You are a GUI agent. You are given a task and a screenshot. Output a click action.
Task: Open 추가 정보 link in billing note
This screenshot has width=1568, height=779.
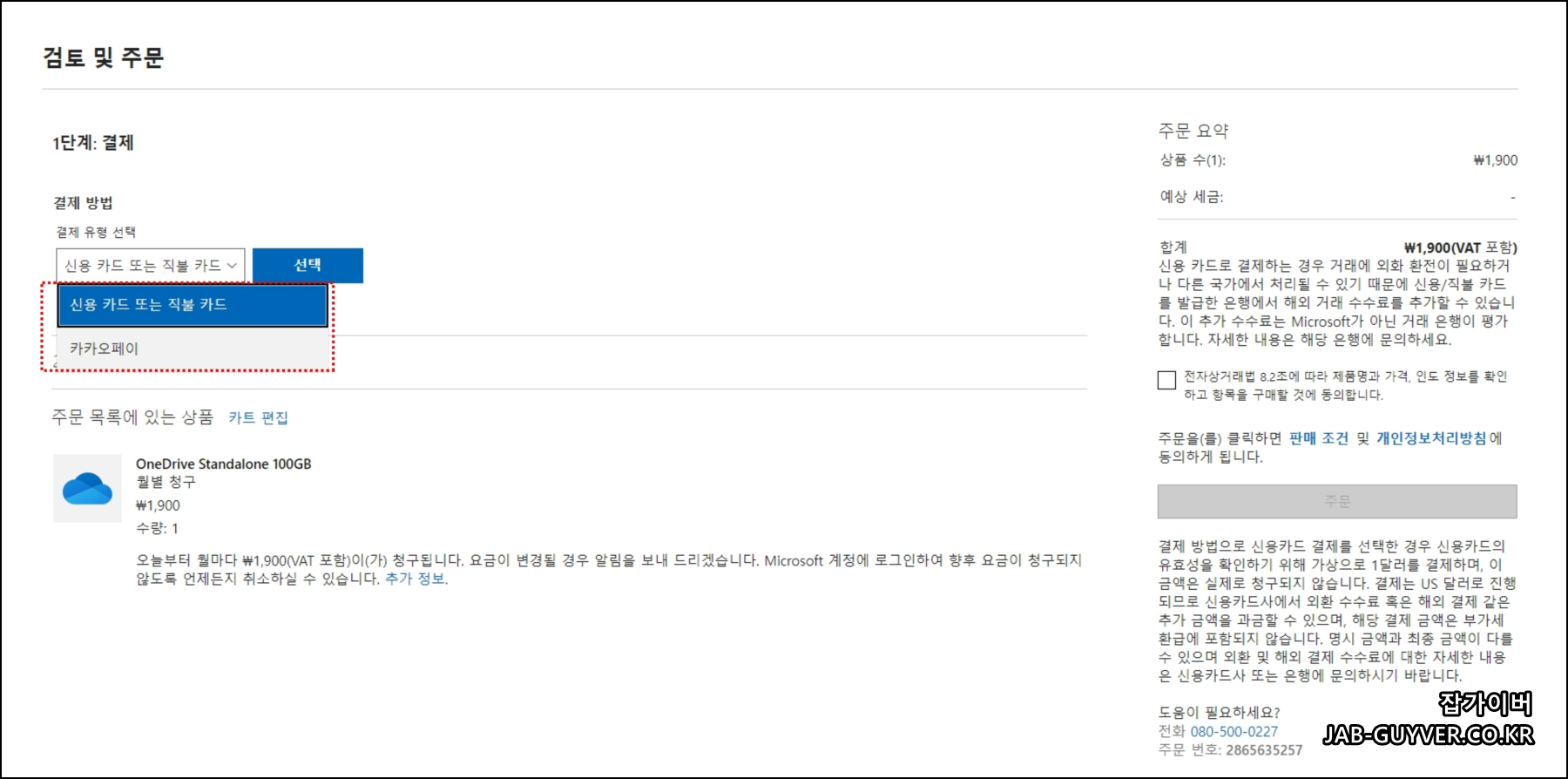pyautogui.click(x=416, y=579)
